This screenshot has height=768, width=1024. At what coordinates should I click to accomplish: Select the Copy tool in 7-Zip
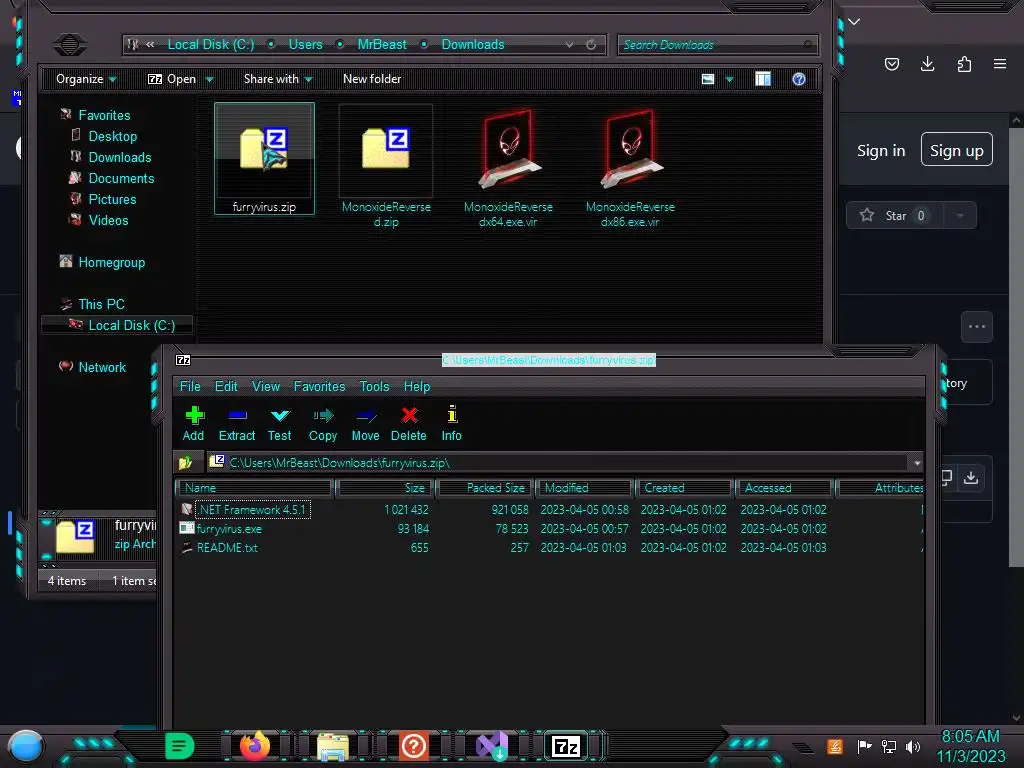(323, 424)
